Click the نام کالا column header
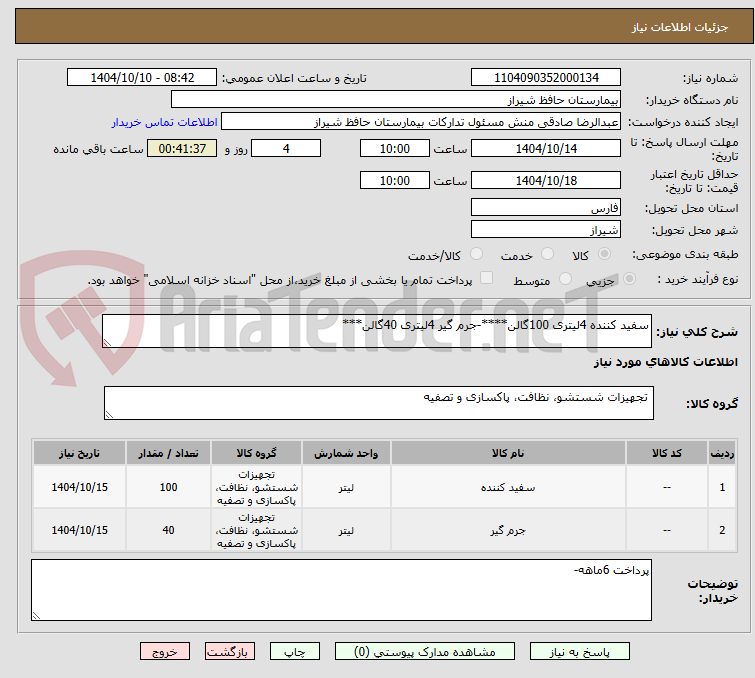This screenshot has width=755, height=678. click(x=508, y=453)
